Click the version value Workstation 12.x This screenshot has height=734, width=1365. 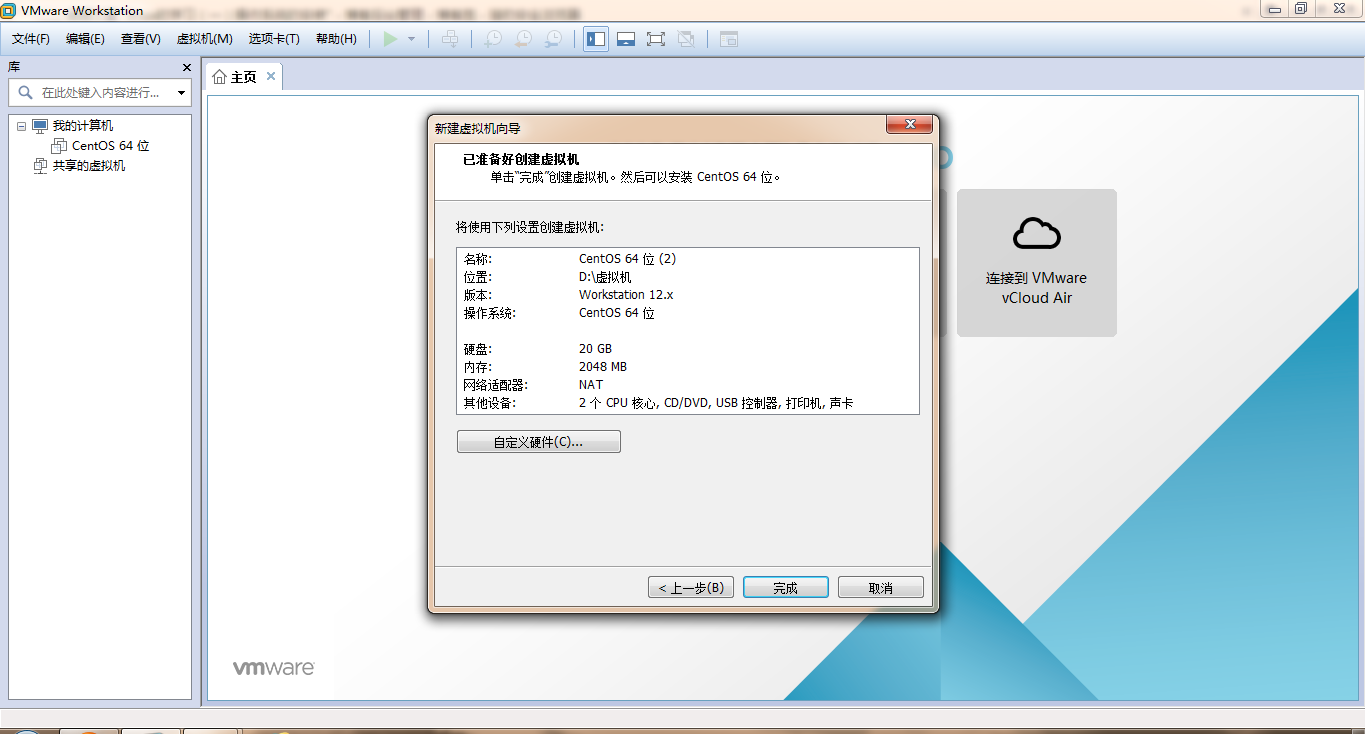click(627, 295)
